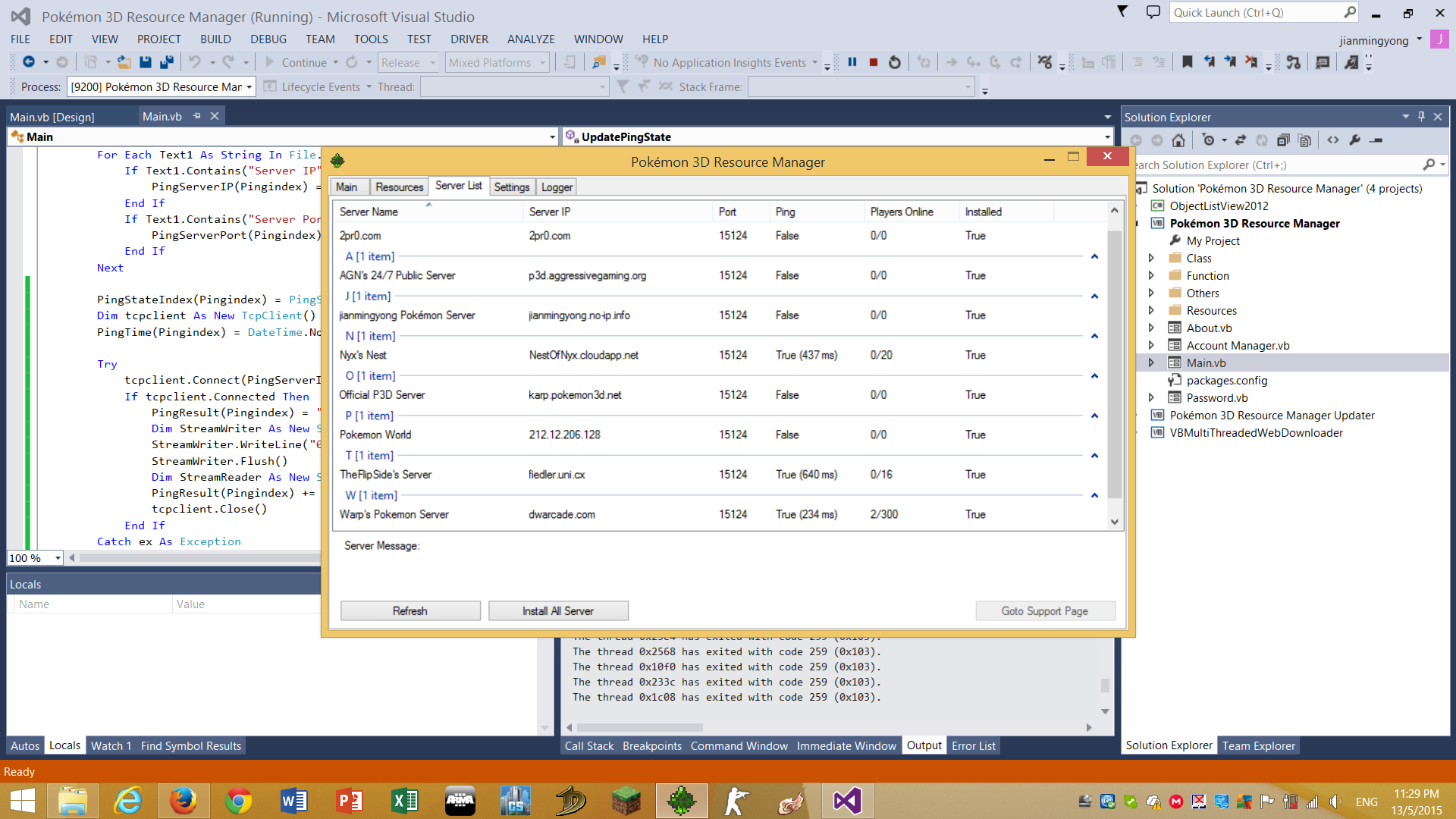
Task: Open the Lifecycle Events dropdown
Action: [x=369, y=87]
